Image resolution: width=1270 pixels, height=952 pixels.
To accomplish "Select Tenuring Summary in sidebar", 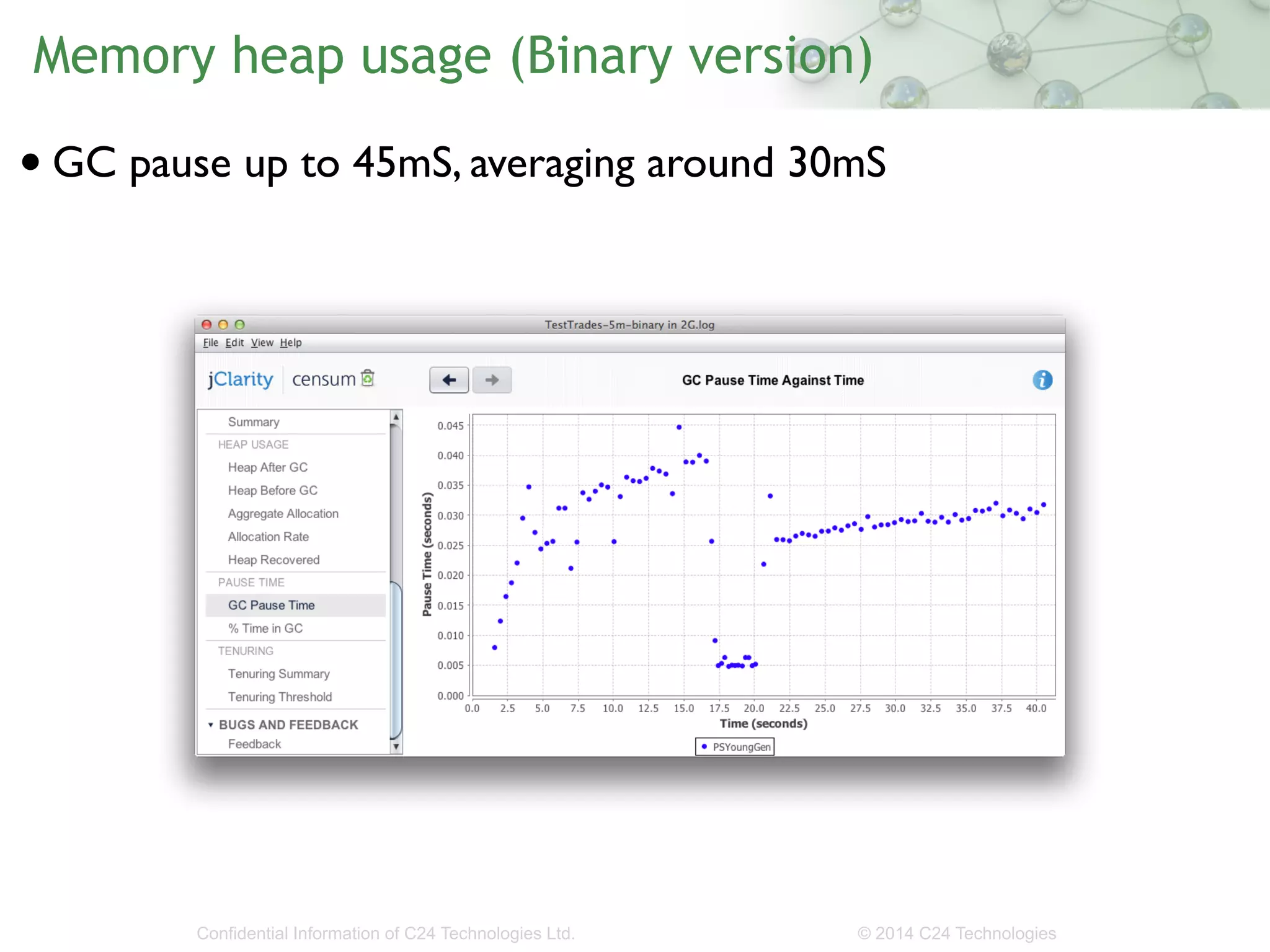I will (x=279, y=674).
